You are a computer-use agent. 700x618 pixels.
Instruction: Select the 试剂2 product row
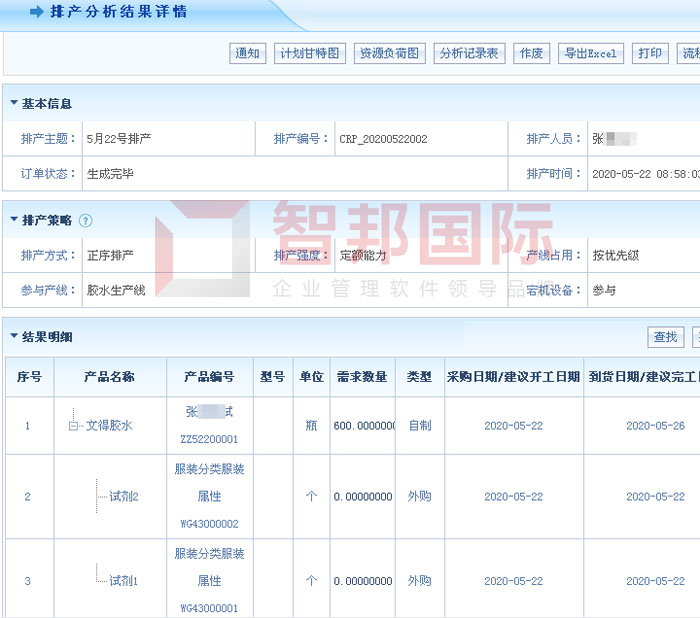[123, 497]
